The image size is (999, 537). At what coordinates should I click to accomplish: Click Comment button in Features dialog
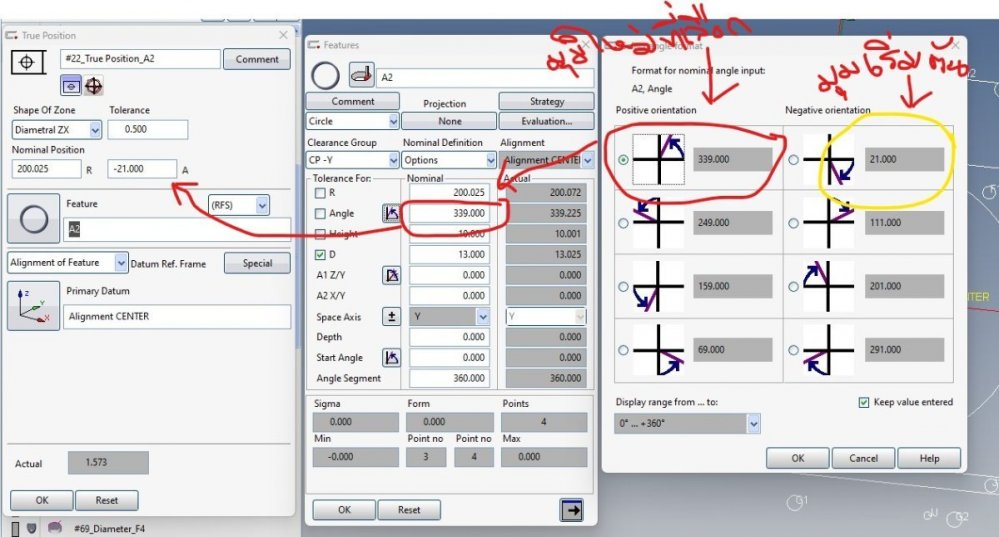353,101
